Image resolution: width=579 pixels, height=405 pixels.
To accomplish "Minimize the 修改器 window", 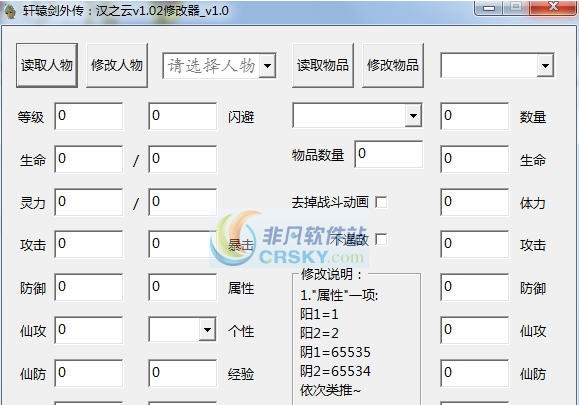I will pyautogui.click(x=489, y=8).
